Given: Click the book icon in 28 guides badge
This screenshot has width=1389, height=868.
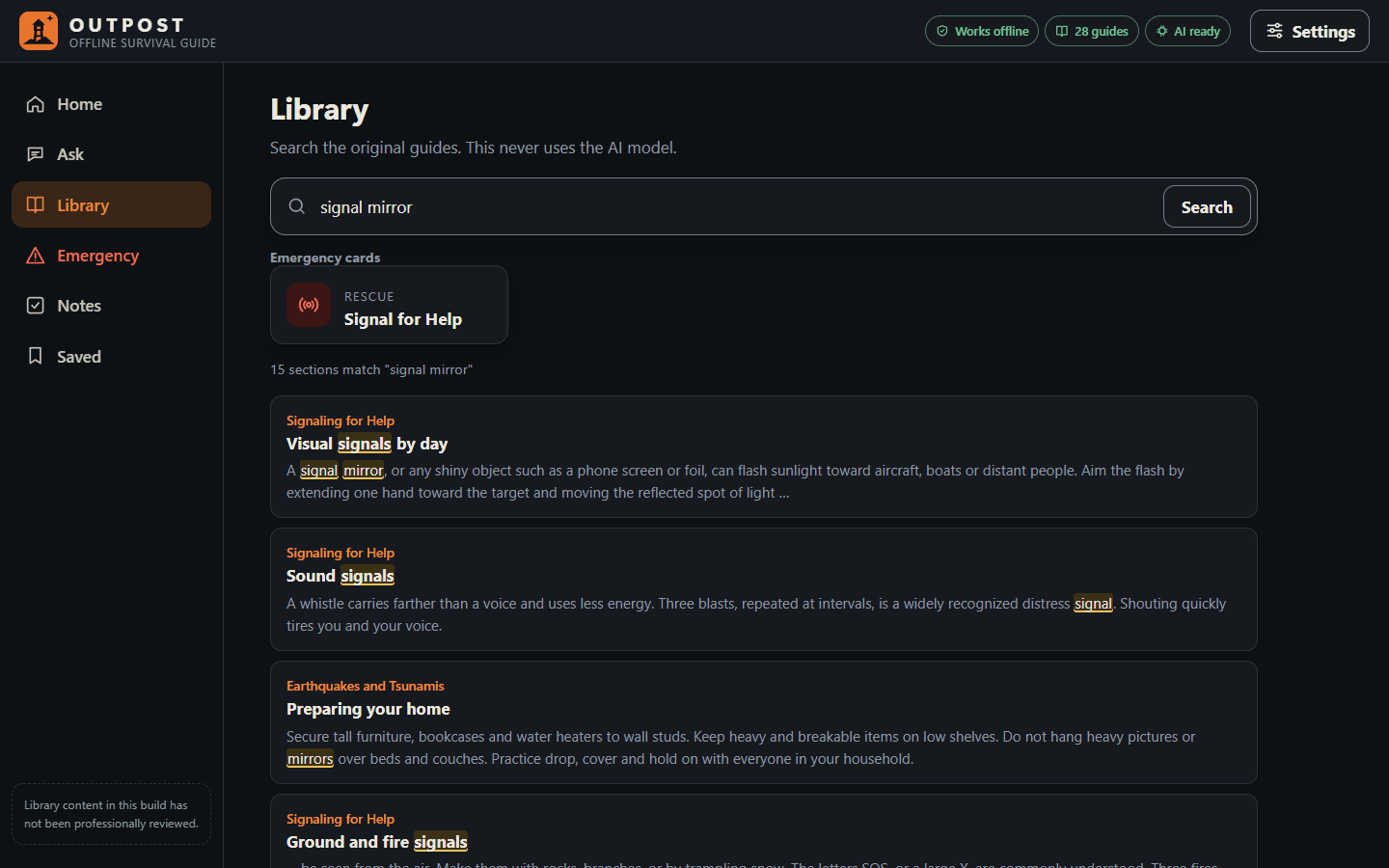Looking at the screenshot, I should tap(1062, 31).
